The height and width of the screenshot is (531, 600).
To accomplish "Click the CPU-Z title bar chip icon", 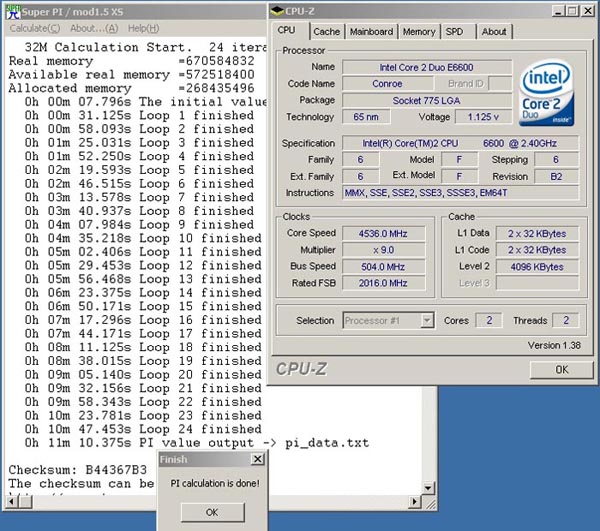I will pos(277,11).
